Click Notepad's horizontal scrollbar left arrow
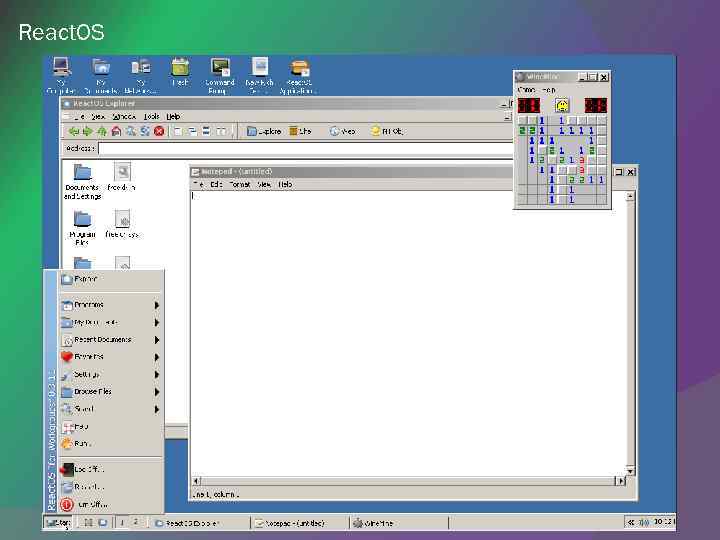 pos(196,481)
